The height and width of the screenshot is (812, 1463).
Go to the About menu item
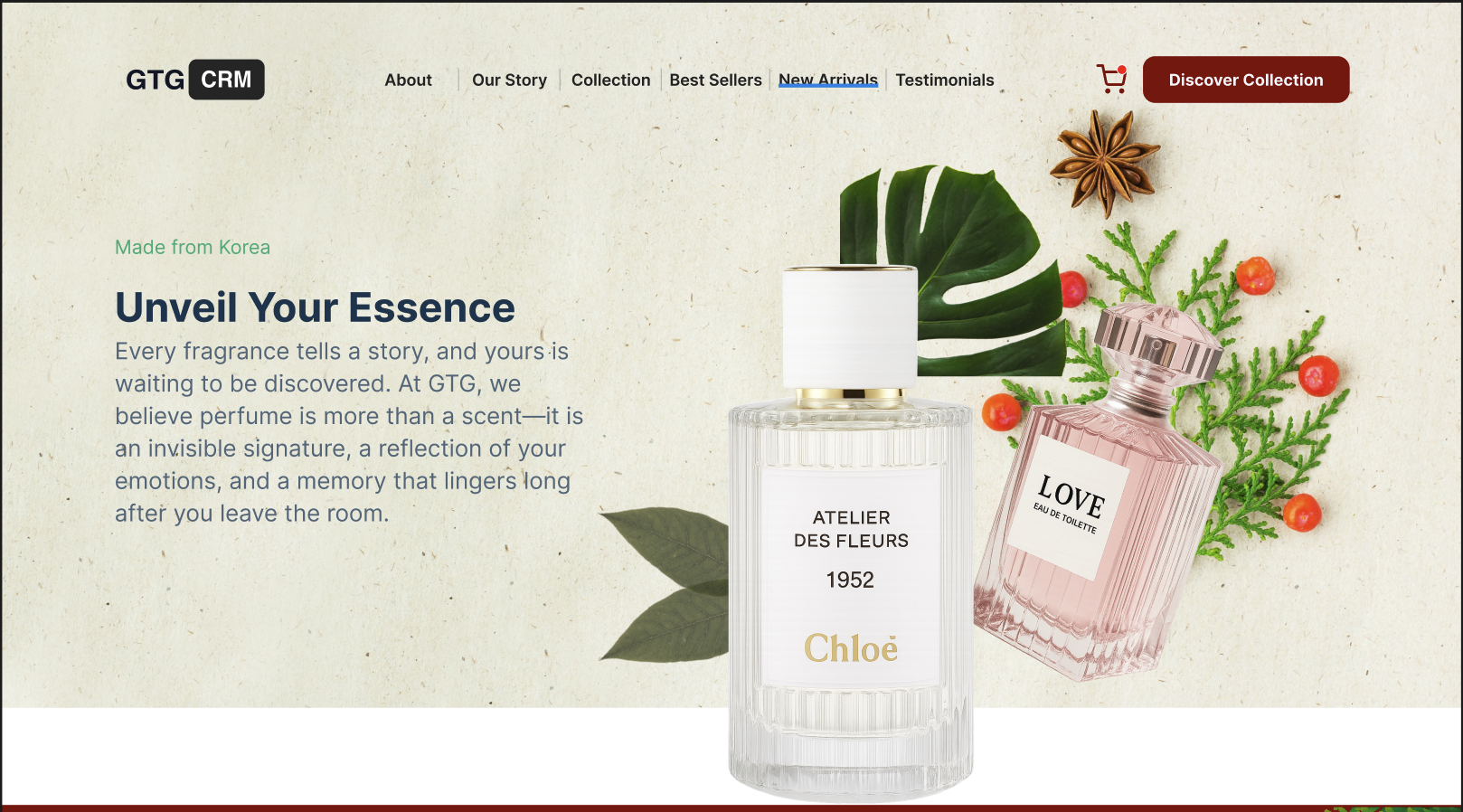(409, 80)
